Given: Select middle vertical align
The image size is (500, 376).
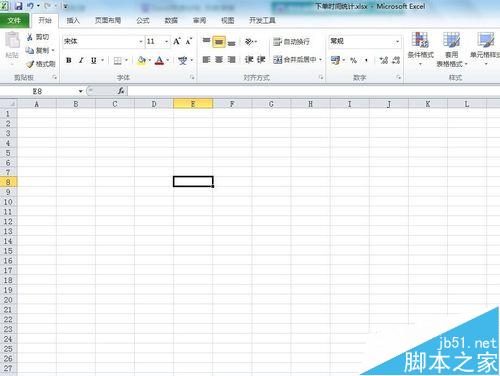Looking at the screenshot, I should coord(219,42).
